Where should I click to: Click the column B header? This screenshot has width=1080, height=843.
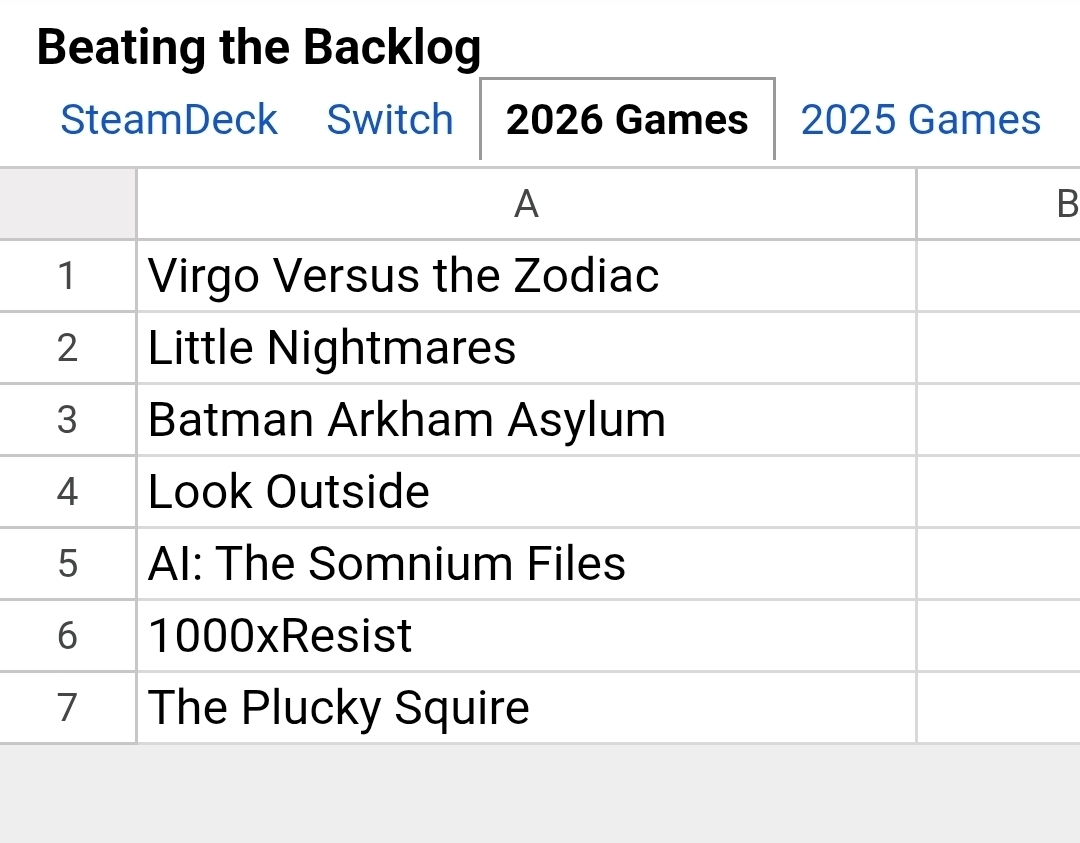(x=1000, y=204)
